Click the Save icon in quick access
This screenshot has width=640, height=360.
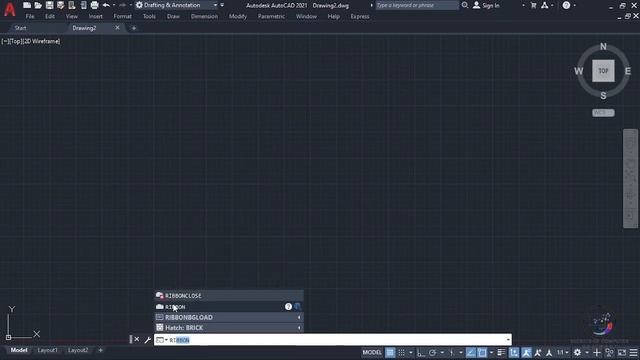point(49,5)
